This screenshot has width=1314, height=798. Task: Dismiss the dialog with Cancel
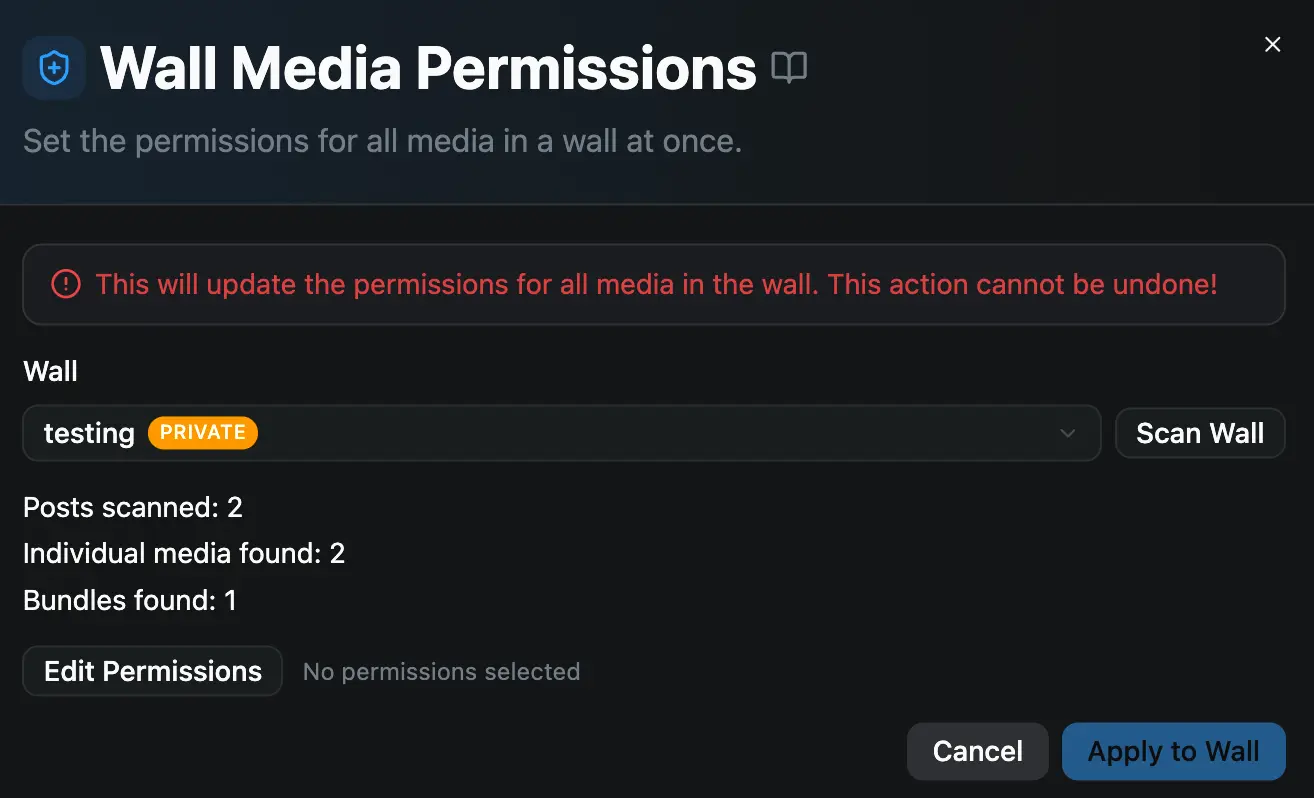click(977, 751)
